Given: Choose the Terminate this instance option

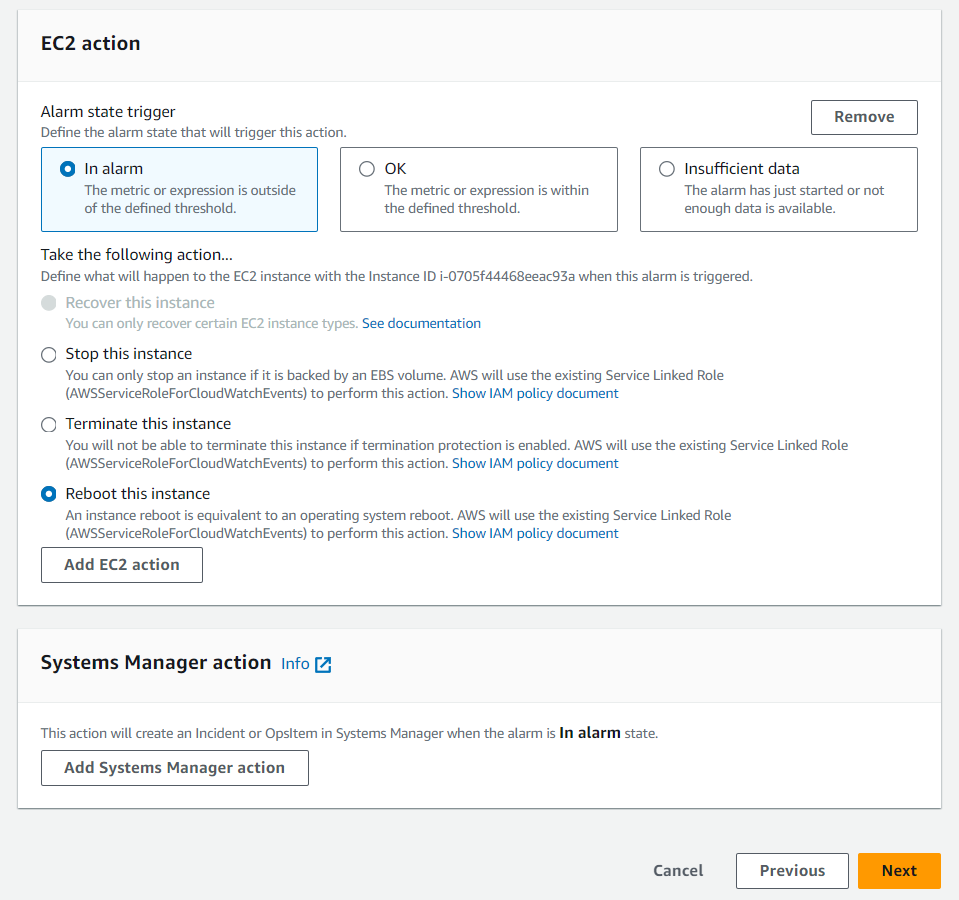Looking at the screenshot, I should [x=49, y=424].
